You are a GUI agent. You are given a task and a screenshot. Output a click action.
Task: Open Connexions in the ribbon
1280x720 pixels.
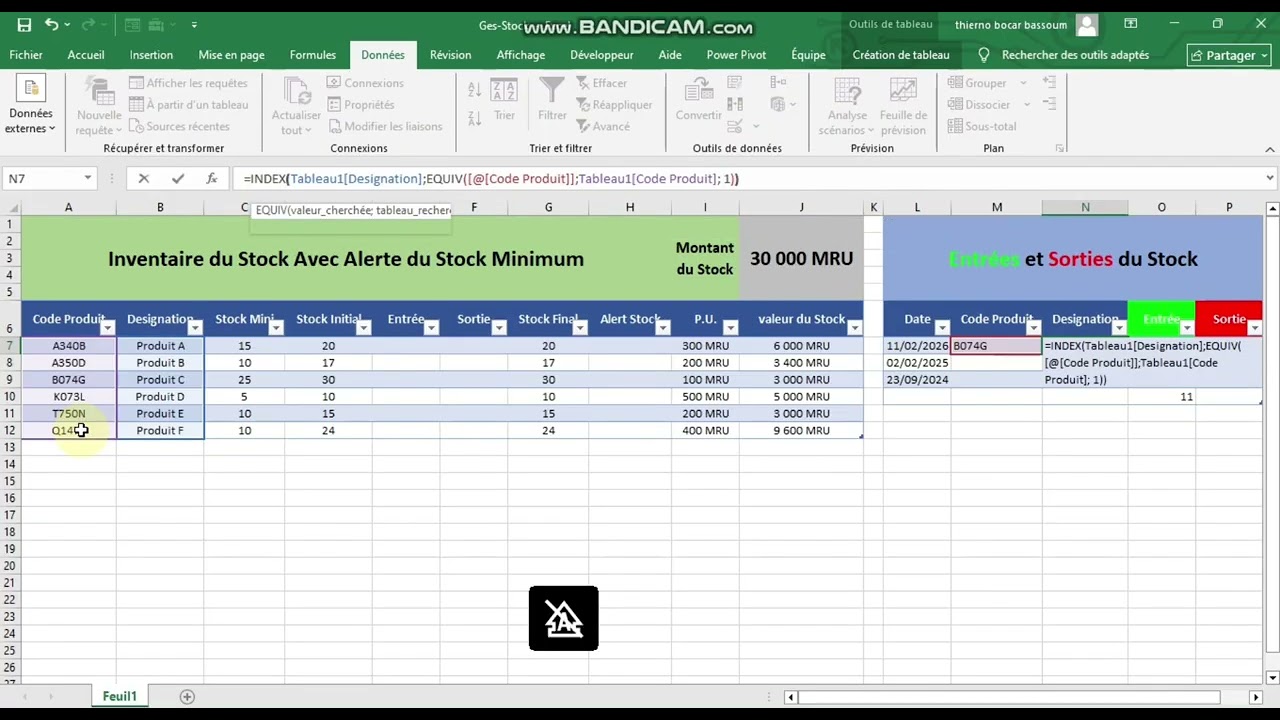(x=365, y=83)
